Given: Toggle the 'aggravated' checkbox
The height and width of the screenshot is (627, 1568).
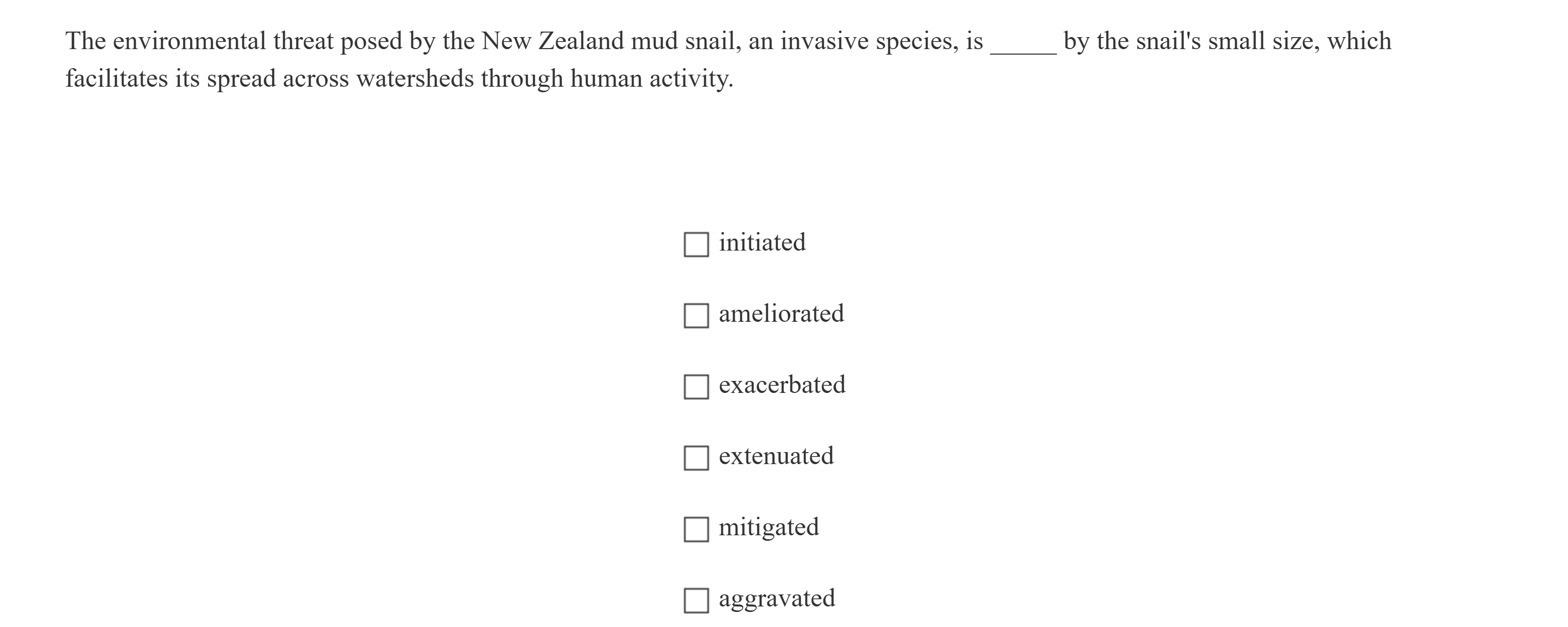Looking at the screenshot, I should click(695, 600).
